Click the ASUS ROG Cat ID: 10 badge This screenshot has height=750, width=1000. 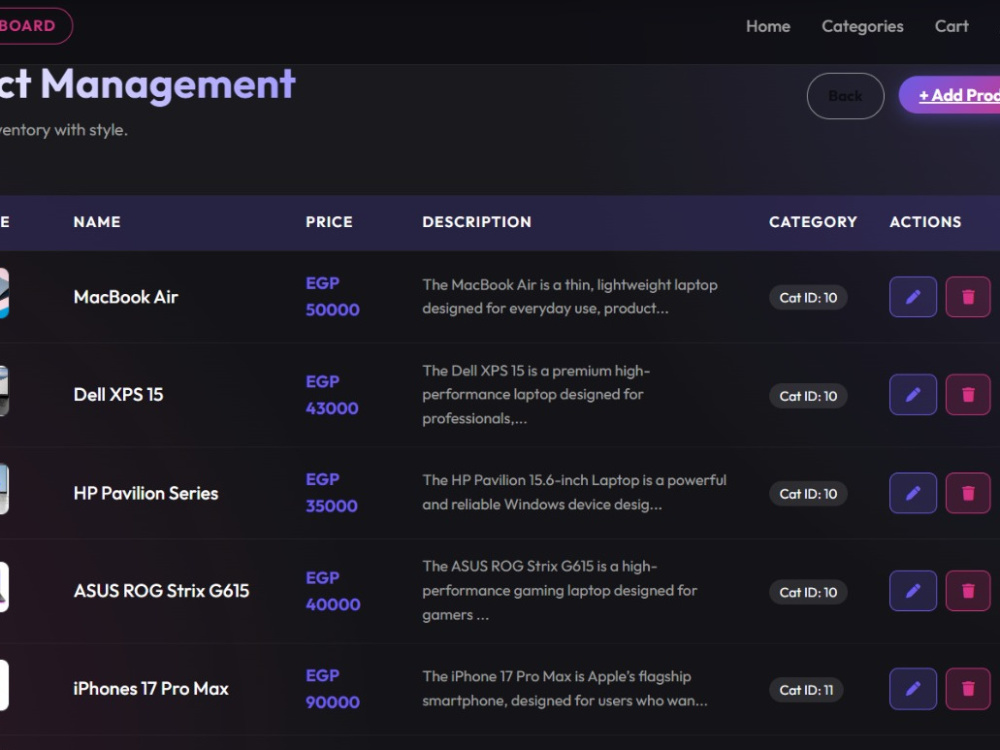[x=808, y=592]
